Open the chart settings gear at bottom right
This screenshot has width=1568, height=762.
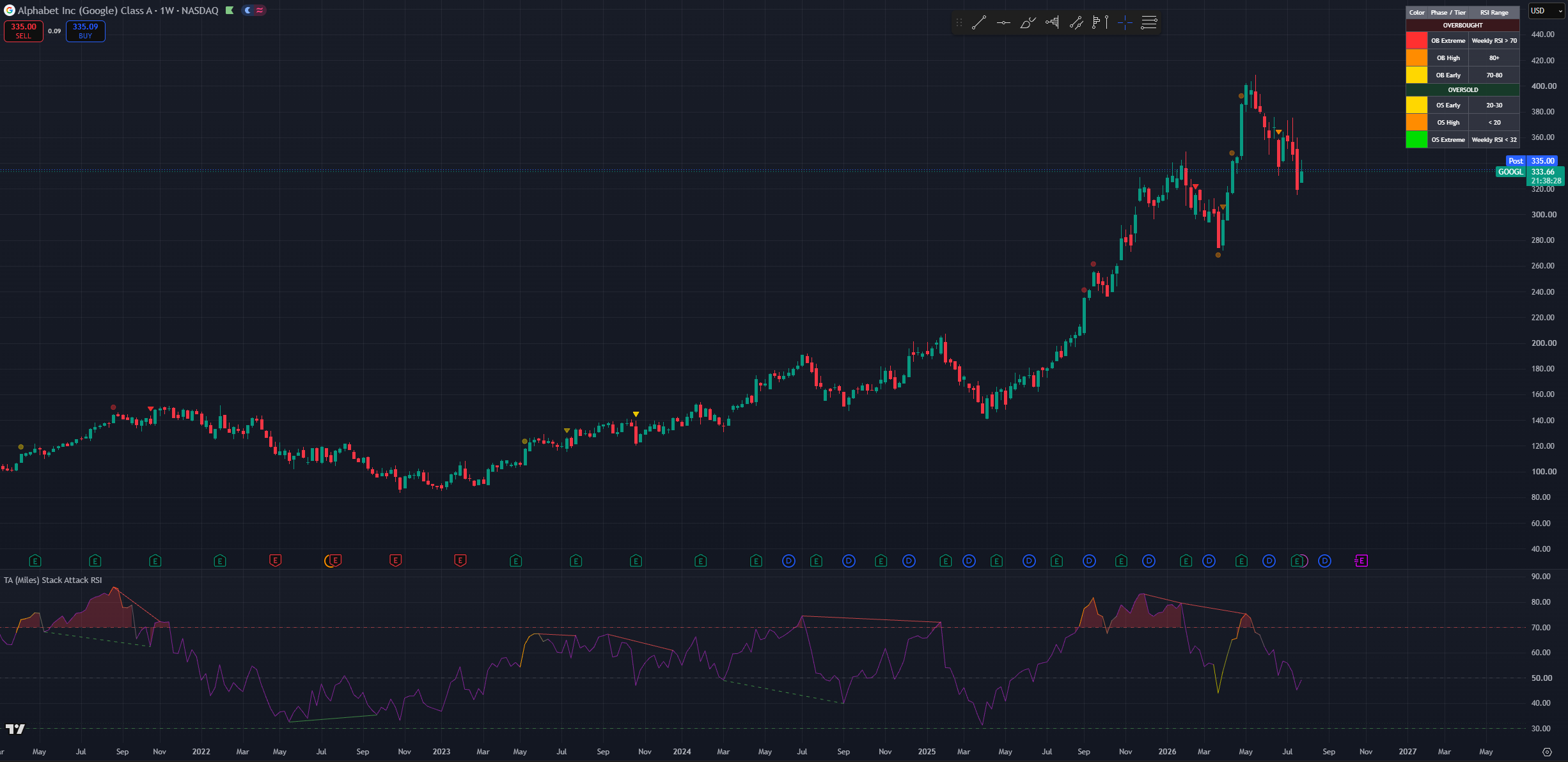pos(1547,752)
